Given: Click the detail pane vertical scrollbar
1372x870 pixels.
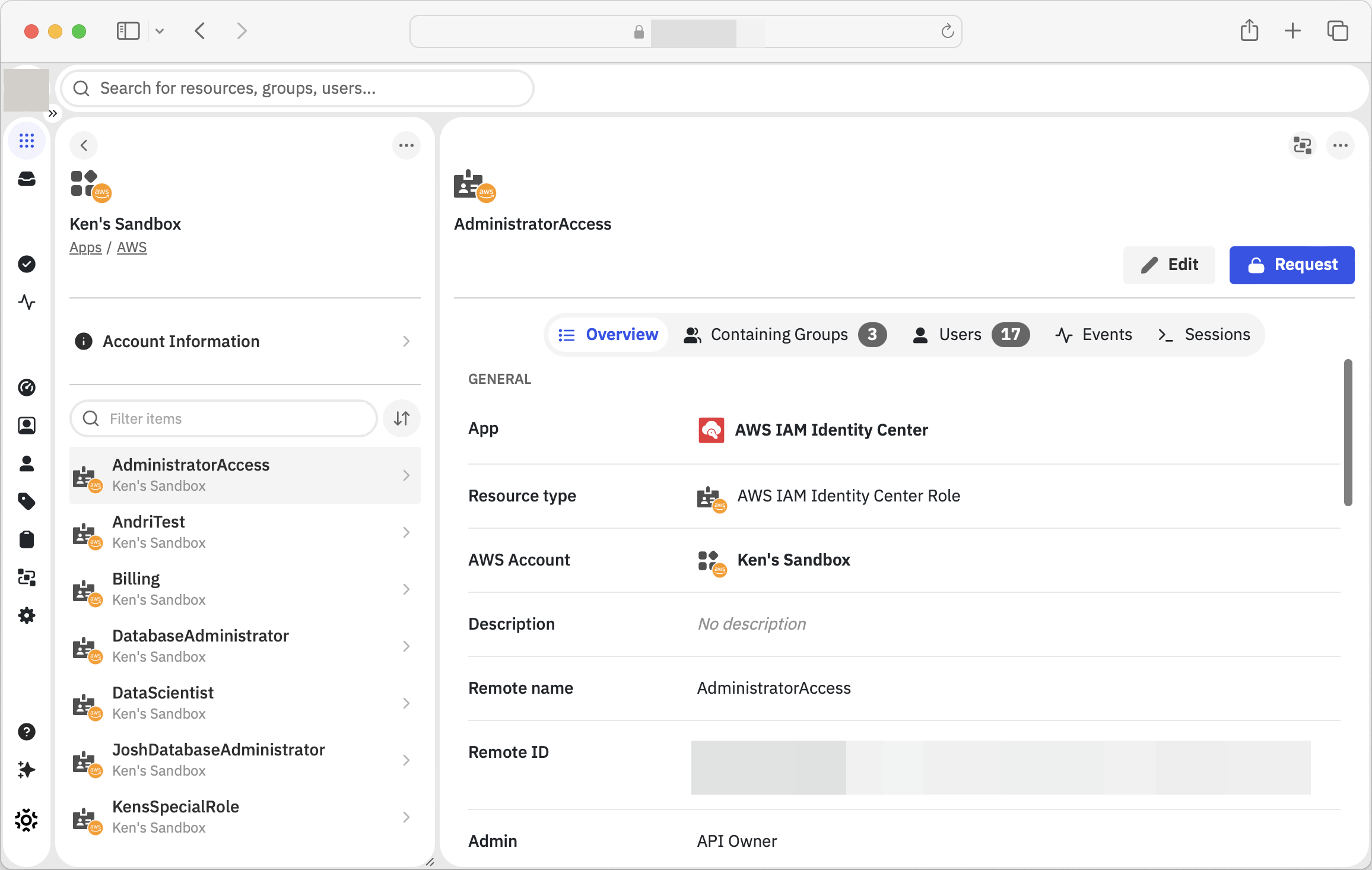Looking at the screenshot, I should [x=1348, y=432].
